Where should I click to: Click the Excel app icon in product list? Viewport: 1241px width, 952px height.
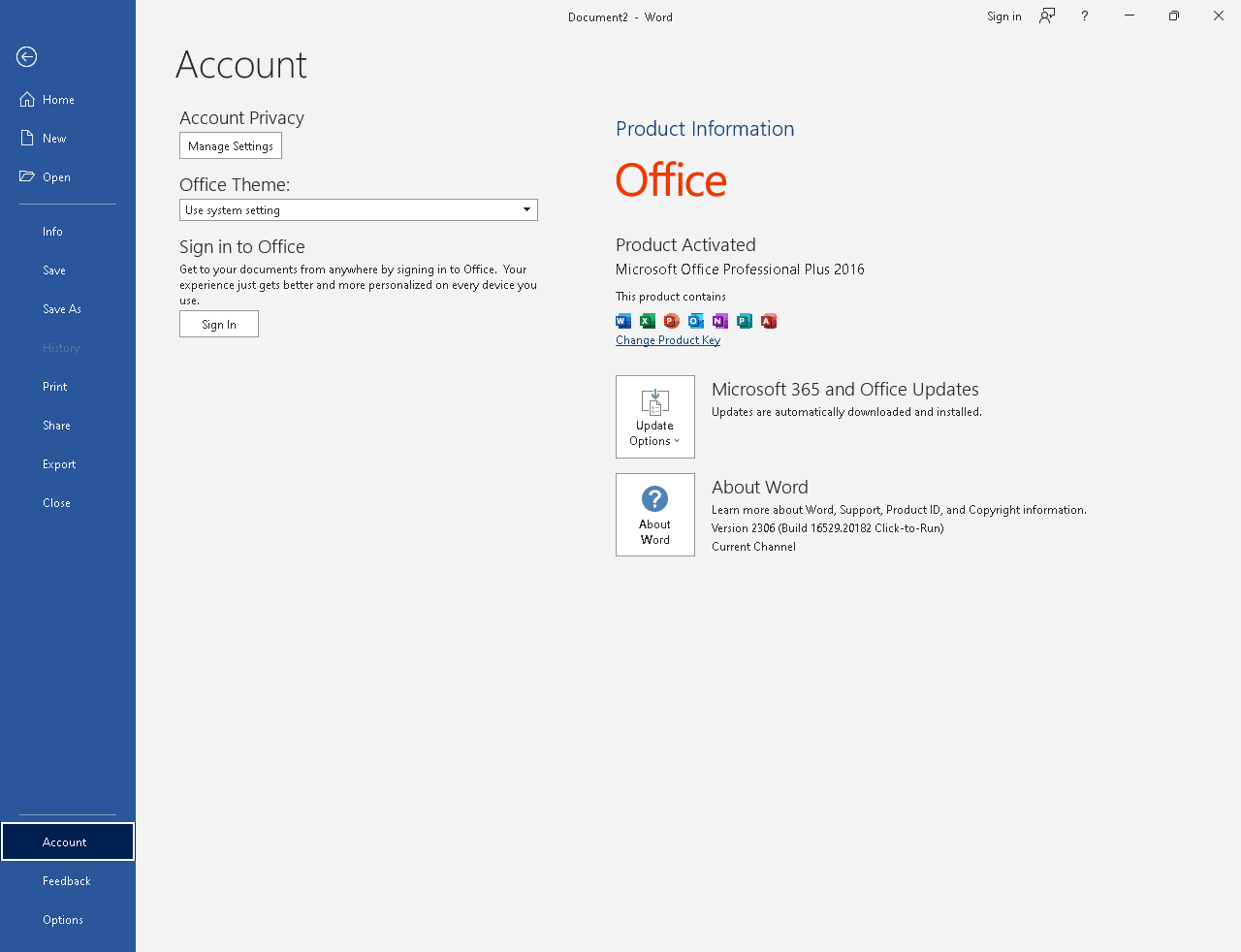pyautogui.click(x=648, y=321)
